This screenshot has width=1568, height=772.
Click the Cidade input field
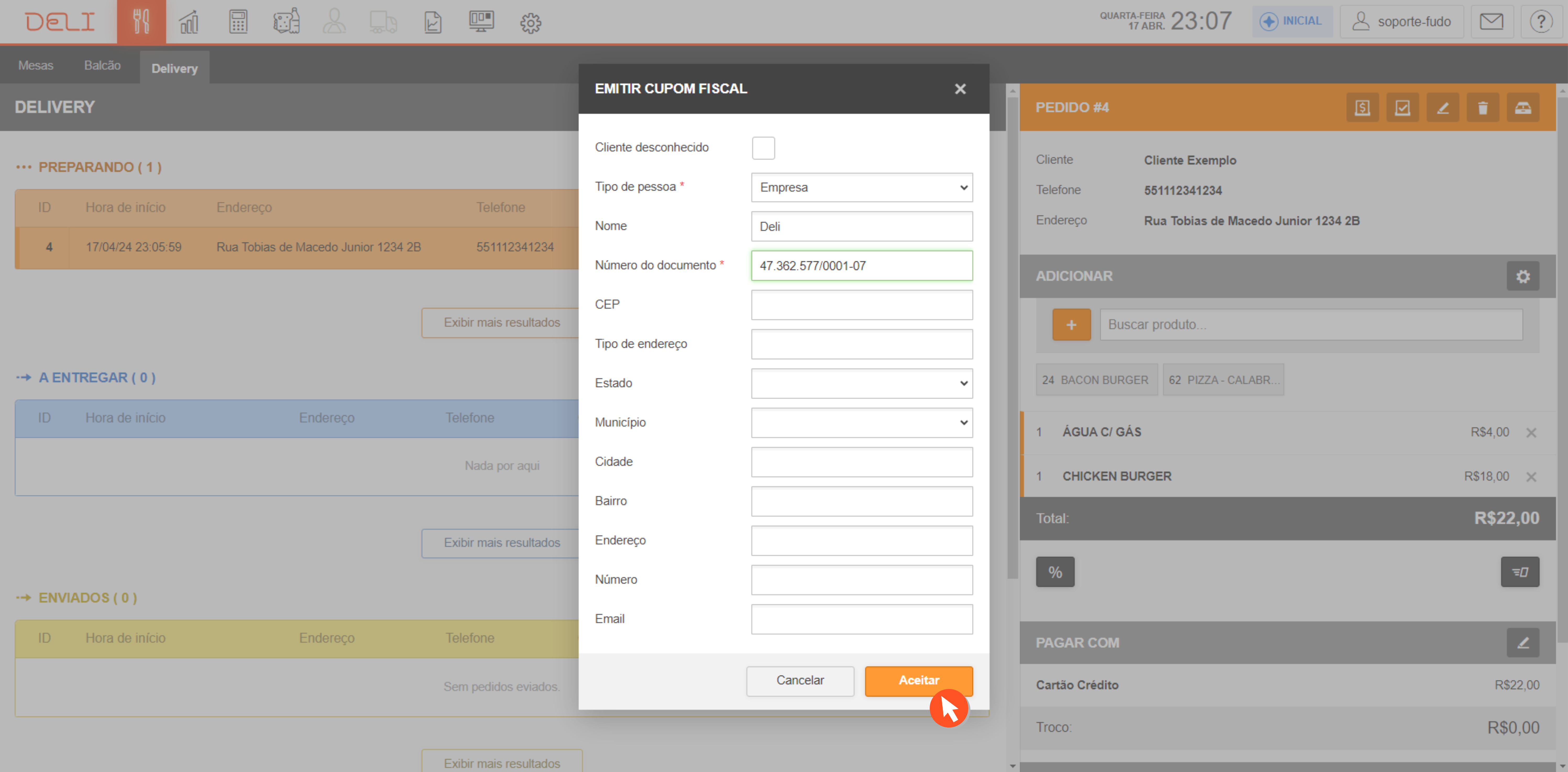862,462
